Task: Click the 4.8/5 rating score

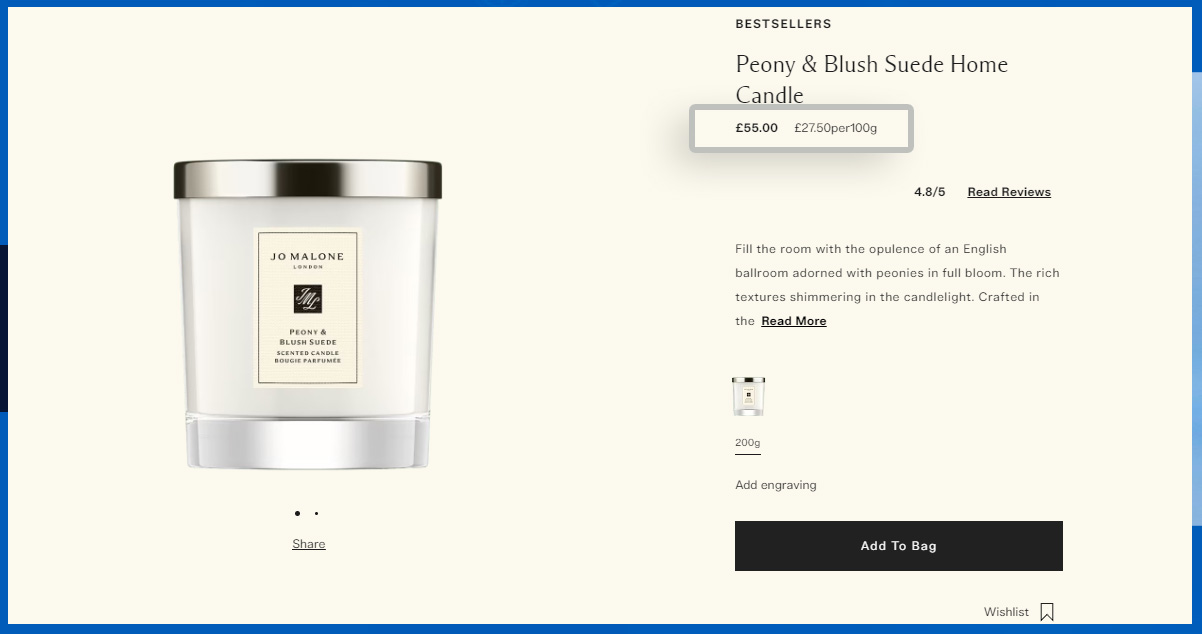Action: 929,192
